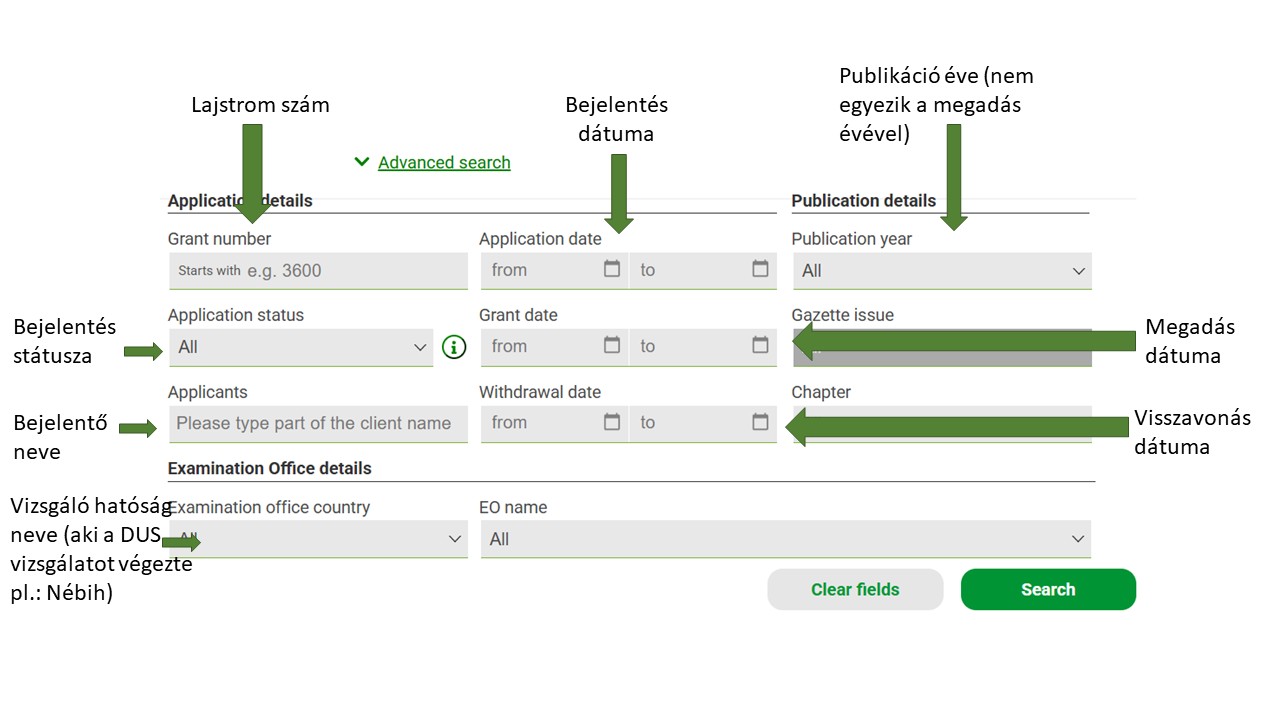Viewport: 1280px width, 720px height.
Task: Click the Grant date 'from' field
Action: click(554, 346)
